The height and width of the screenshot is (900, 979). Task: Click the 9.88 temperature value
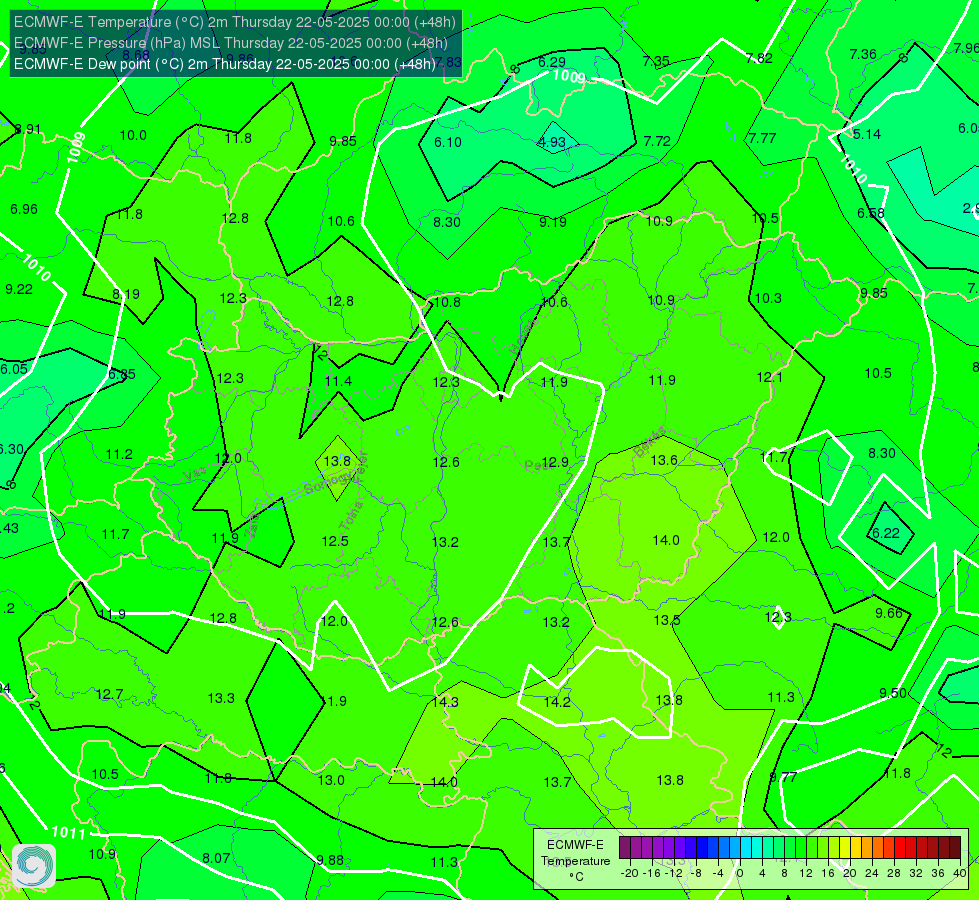click(x=330, y=860)
